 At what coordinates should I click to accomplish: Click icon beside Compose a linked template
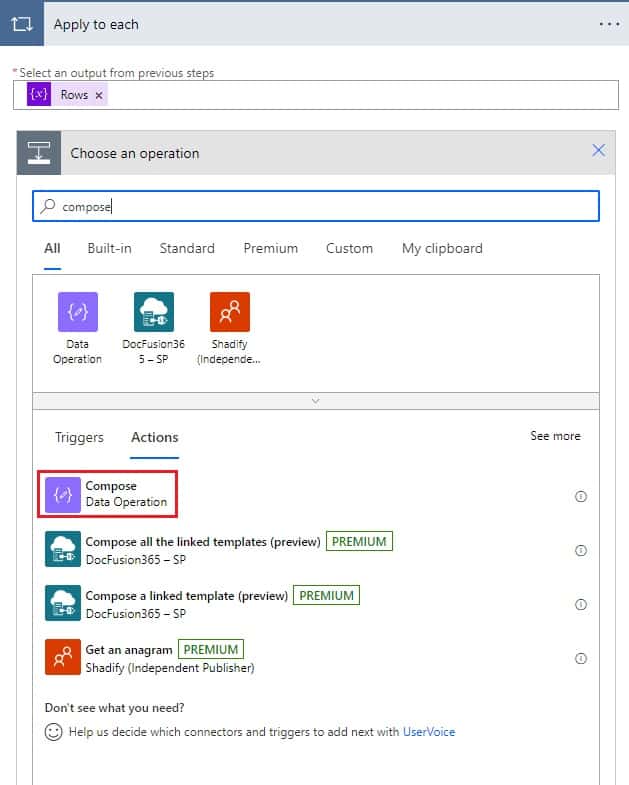(63, 603)
